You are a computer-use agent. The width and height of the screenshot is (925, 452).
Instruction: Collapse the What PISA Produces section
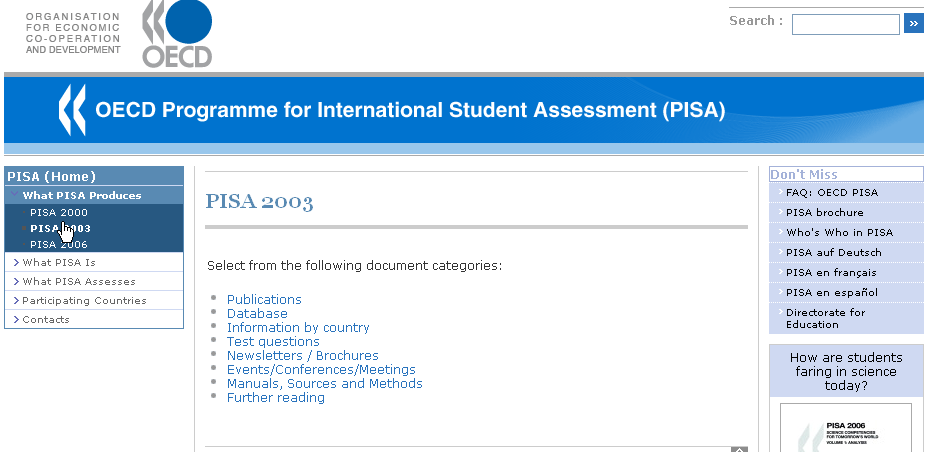click(x=82, y=195)
